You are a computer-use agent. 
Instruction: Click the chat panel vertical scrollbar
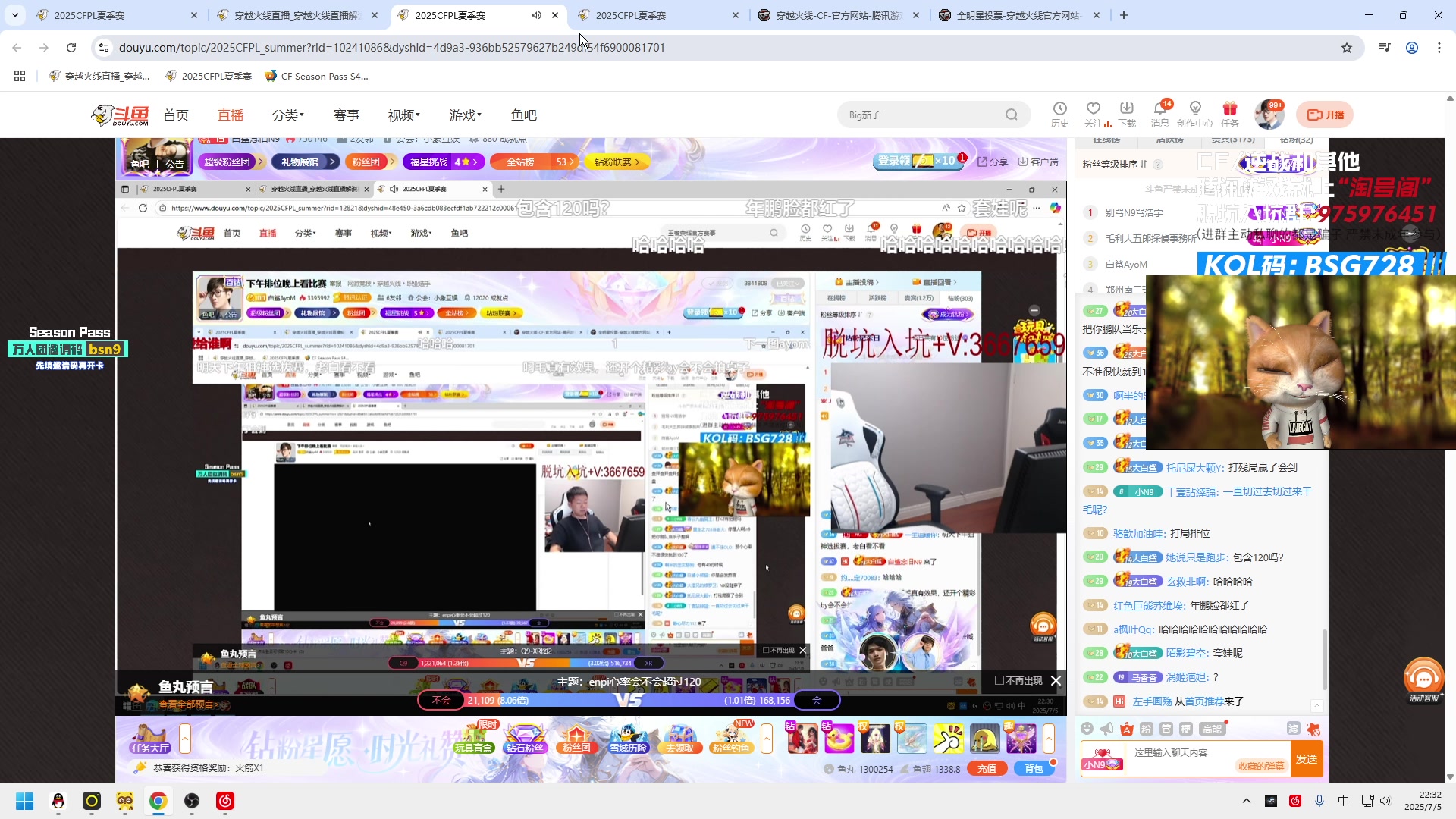pyautogui.click(x=1325, y=660)
